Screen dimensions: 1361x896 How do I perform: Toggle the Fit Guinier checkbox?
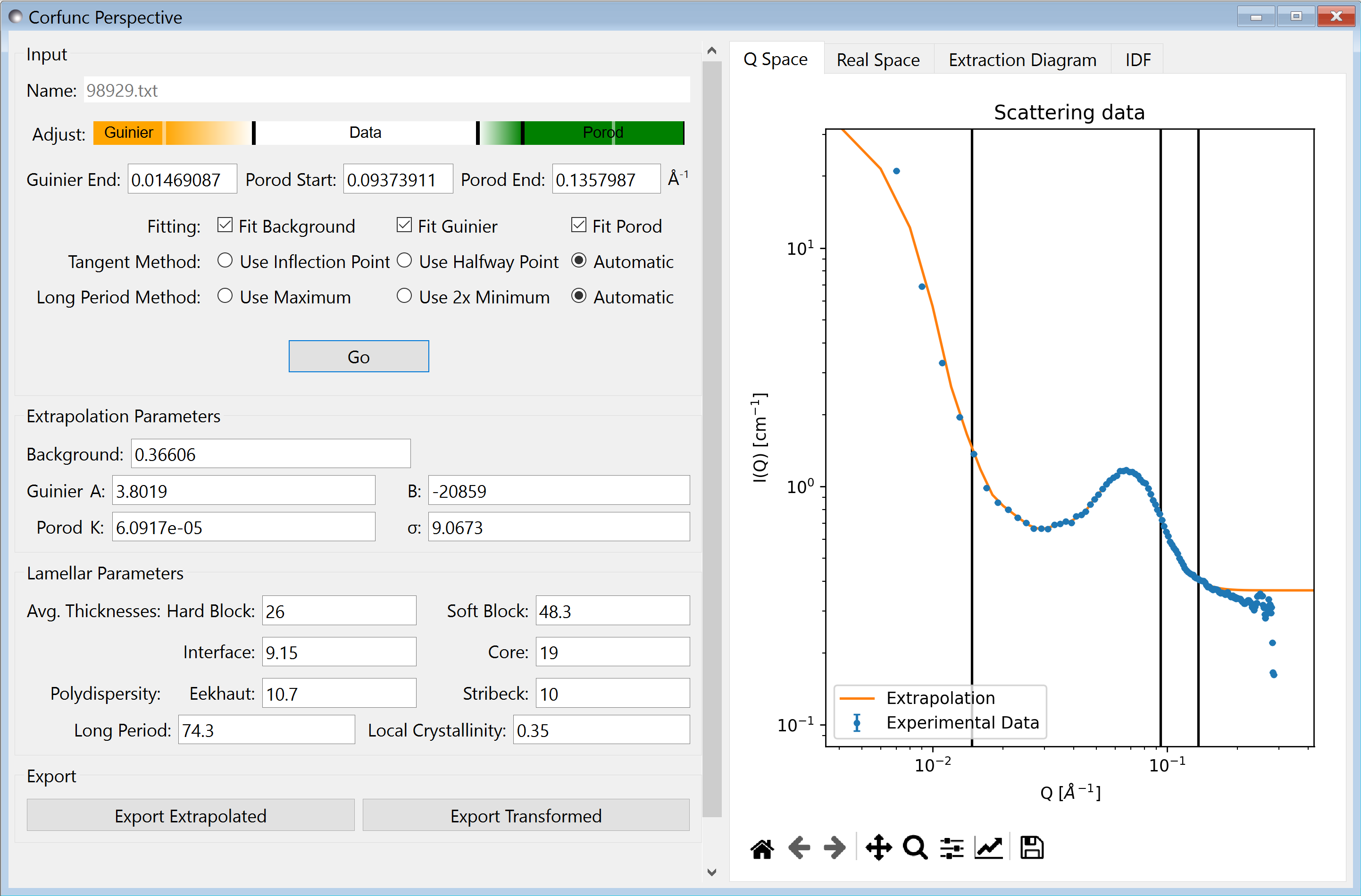click(404, 226)
